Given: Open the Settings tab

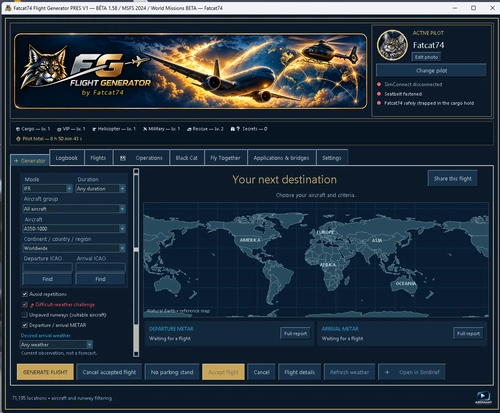Looking at the screenshot, I should click(x=332, y=158).
